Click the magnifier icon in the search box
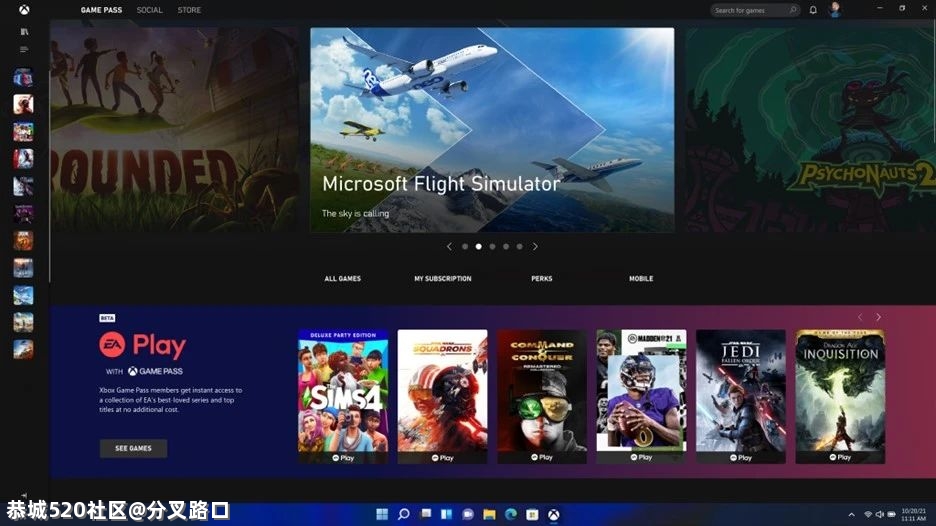 [x=793, y=10]
